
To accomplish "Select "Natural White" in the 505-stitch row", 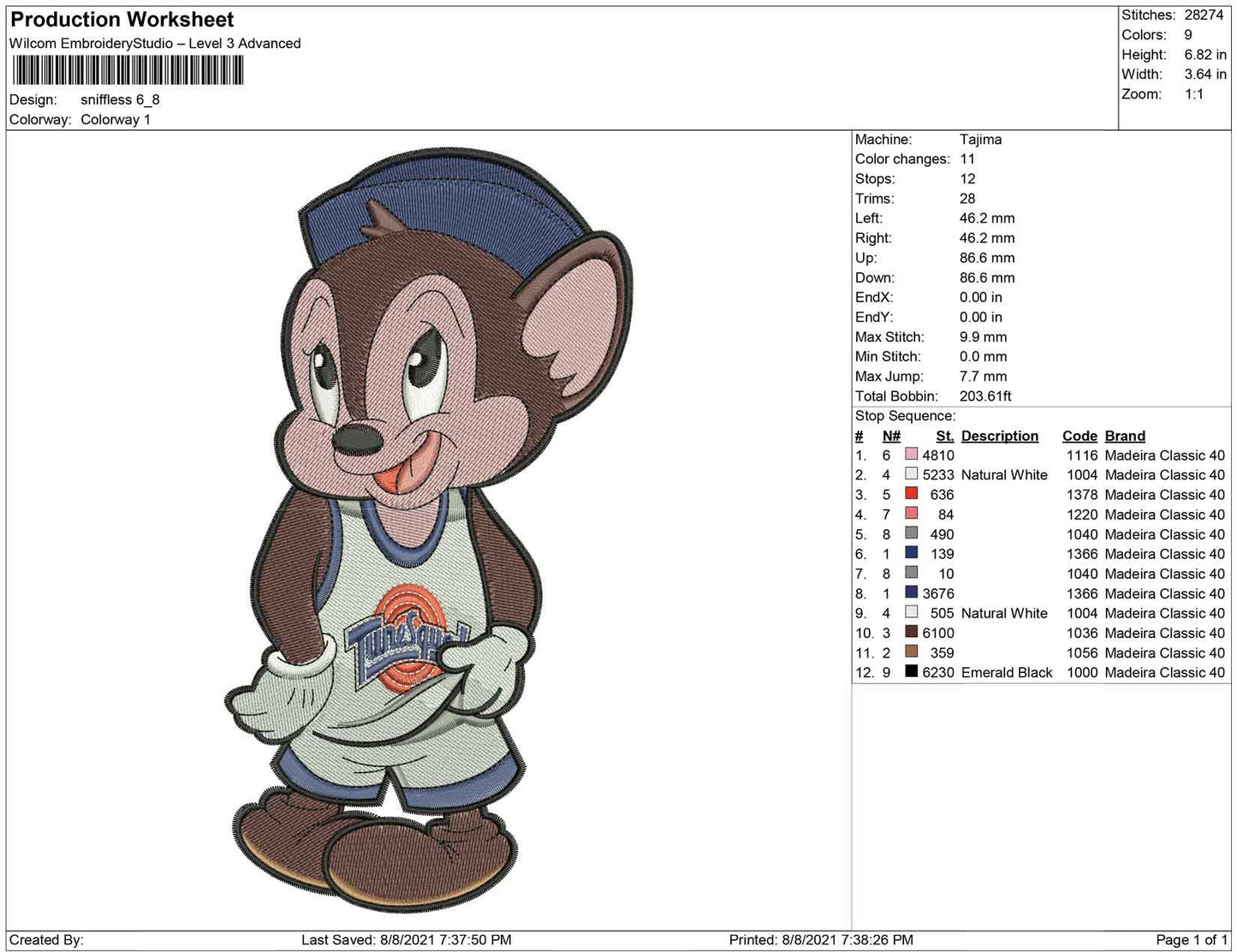I will coord(1004,613).
